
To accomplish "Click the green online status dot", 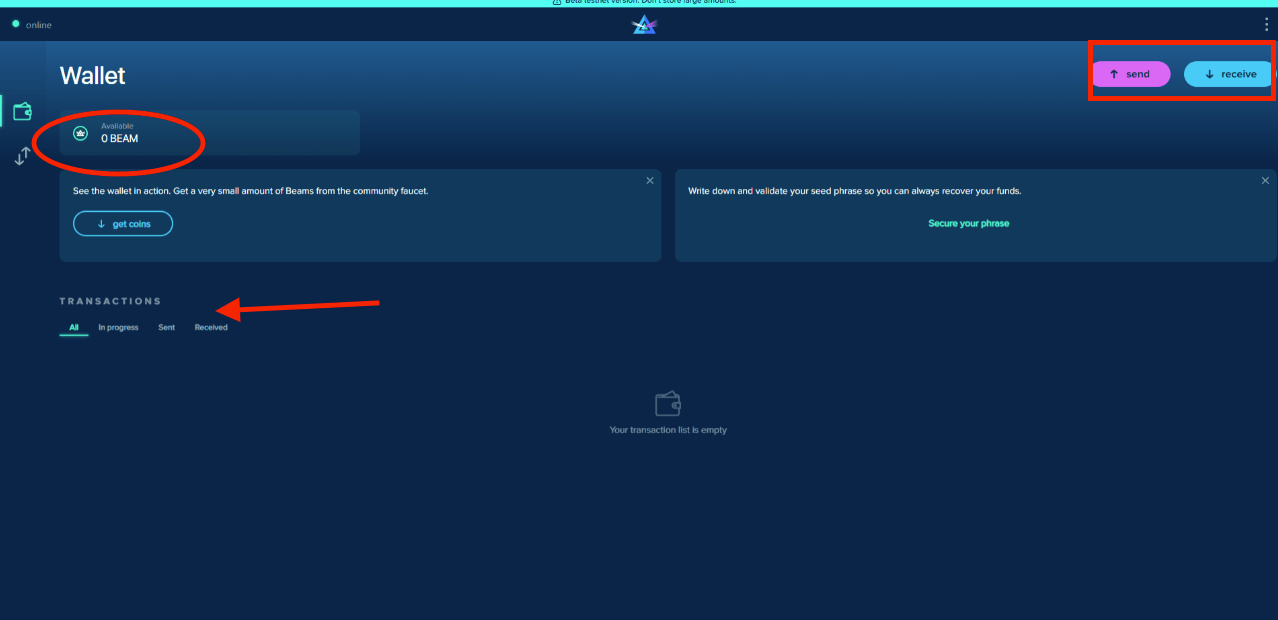I will 16,24.
